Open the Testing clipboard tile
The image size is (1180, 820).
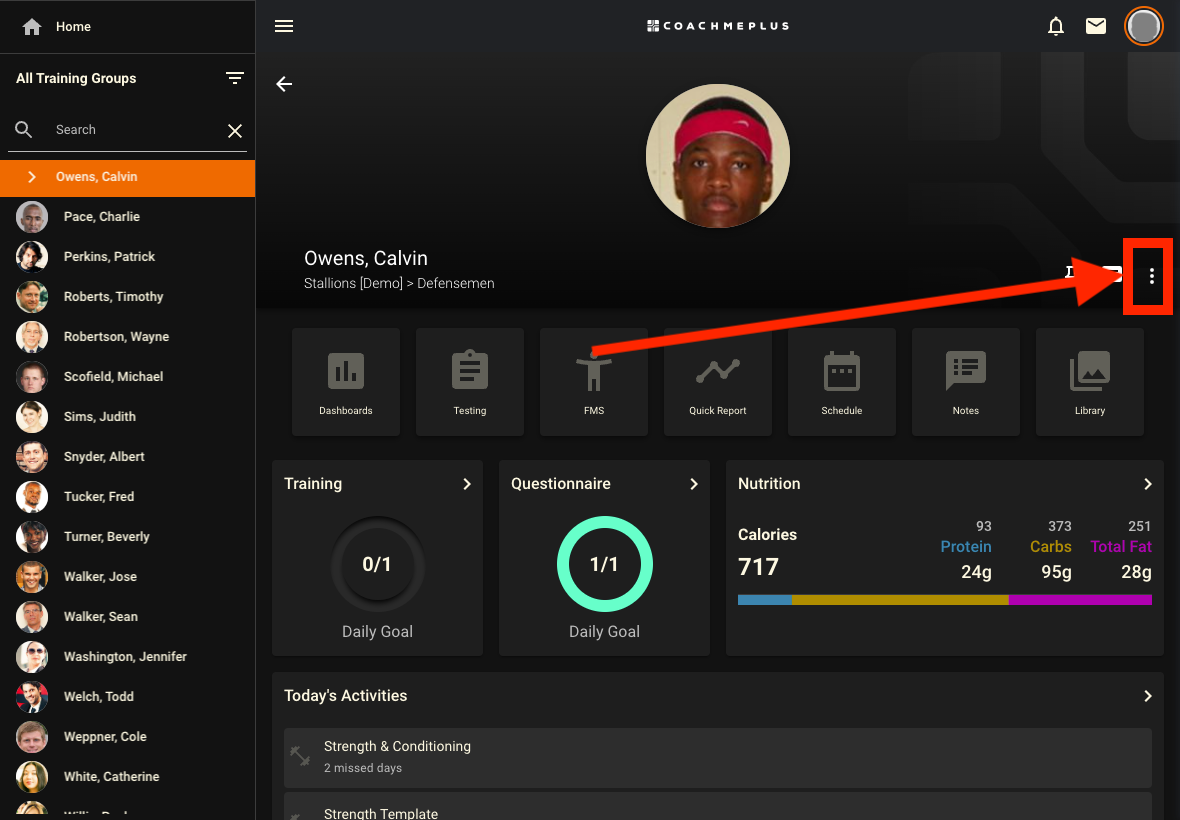tap(470, 382)
